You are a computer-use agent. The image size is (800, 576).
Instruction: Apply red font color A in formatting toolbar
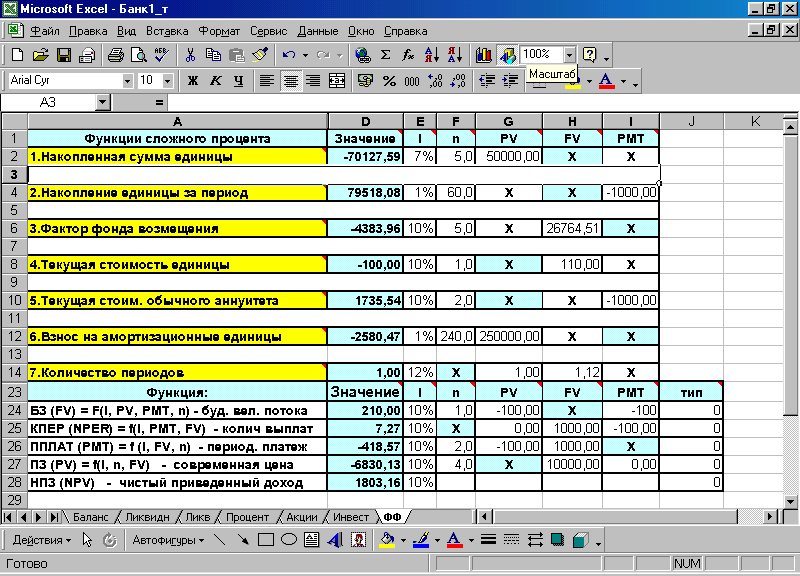pyautogui.click(x=606, y=81)
